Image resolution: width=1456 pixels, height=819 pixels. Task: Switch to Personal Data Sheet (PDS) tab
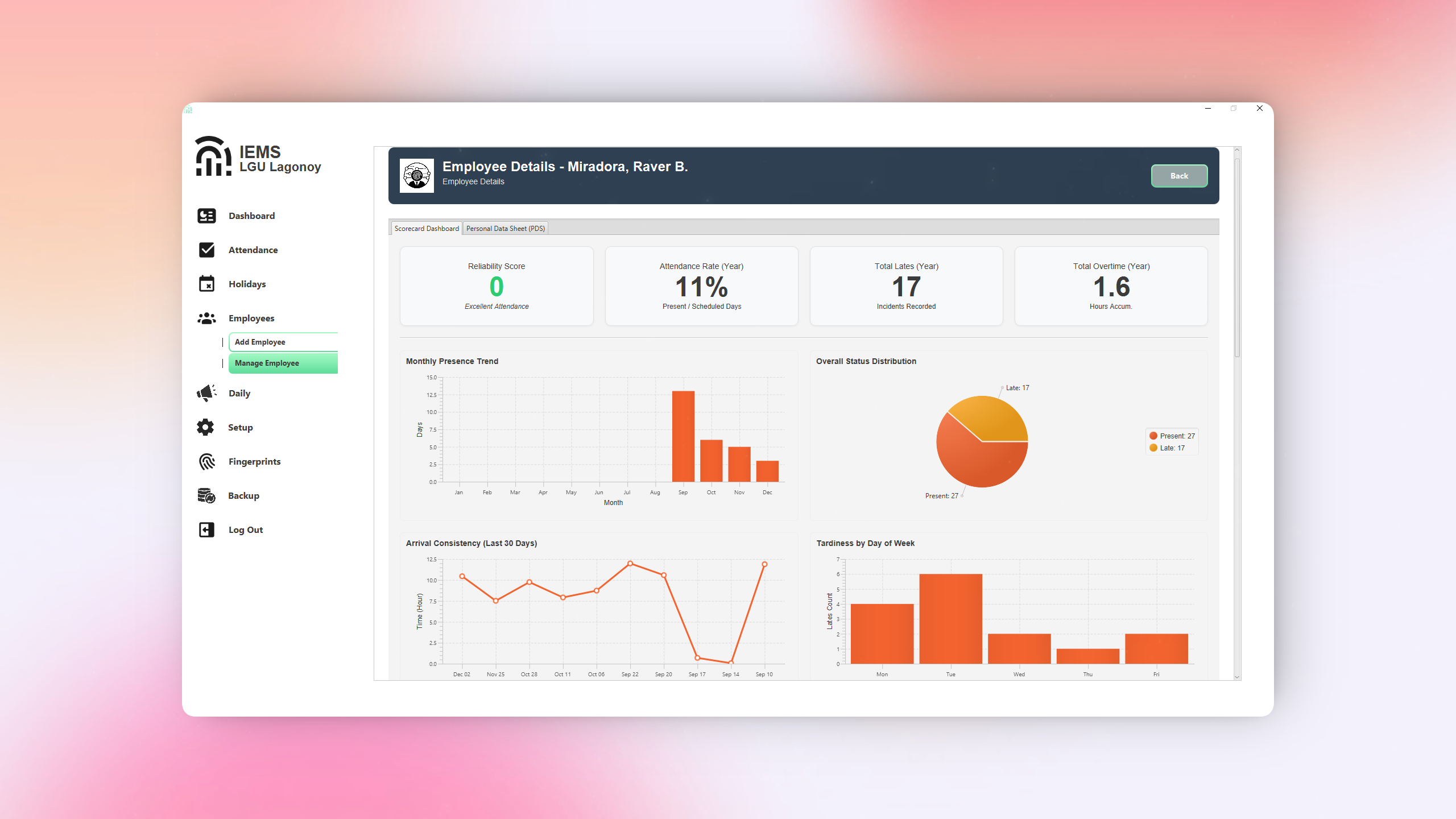[x=506, y=228]
